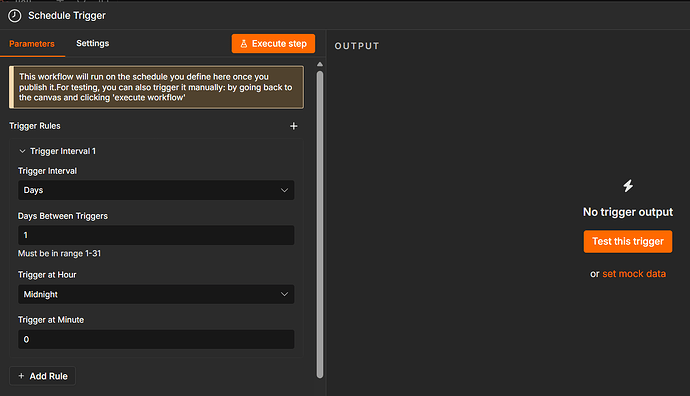The image size is (690, 396).
Task: Switch to the Settings tab
Action: pos(92,43)
